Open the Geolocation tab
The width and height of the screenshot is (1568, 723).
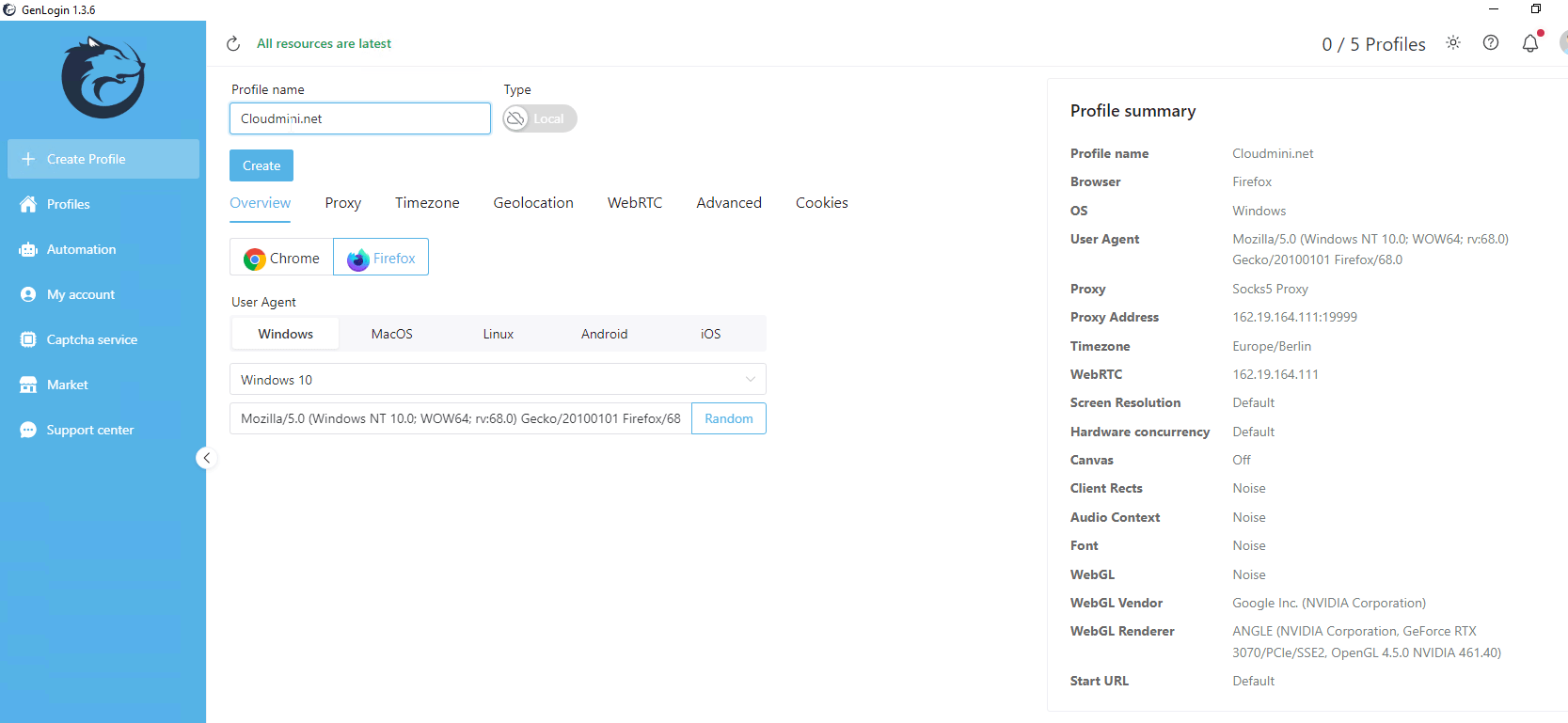point(533,203)
